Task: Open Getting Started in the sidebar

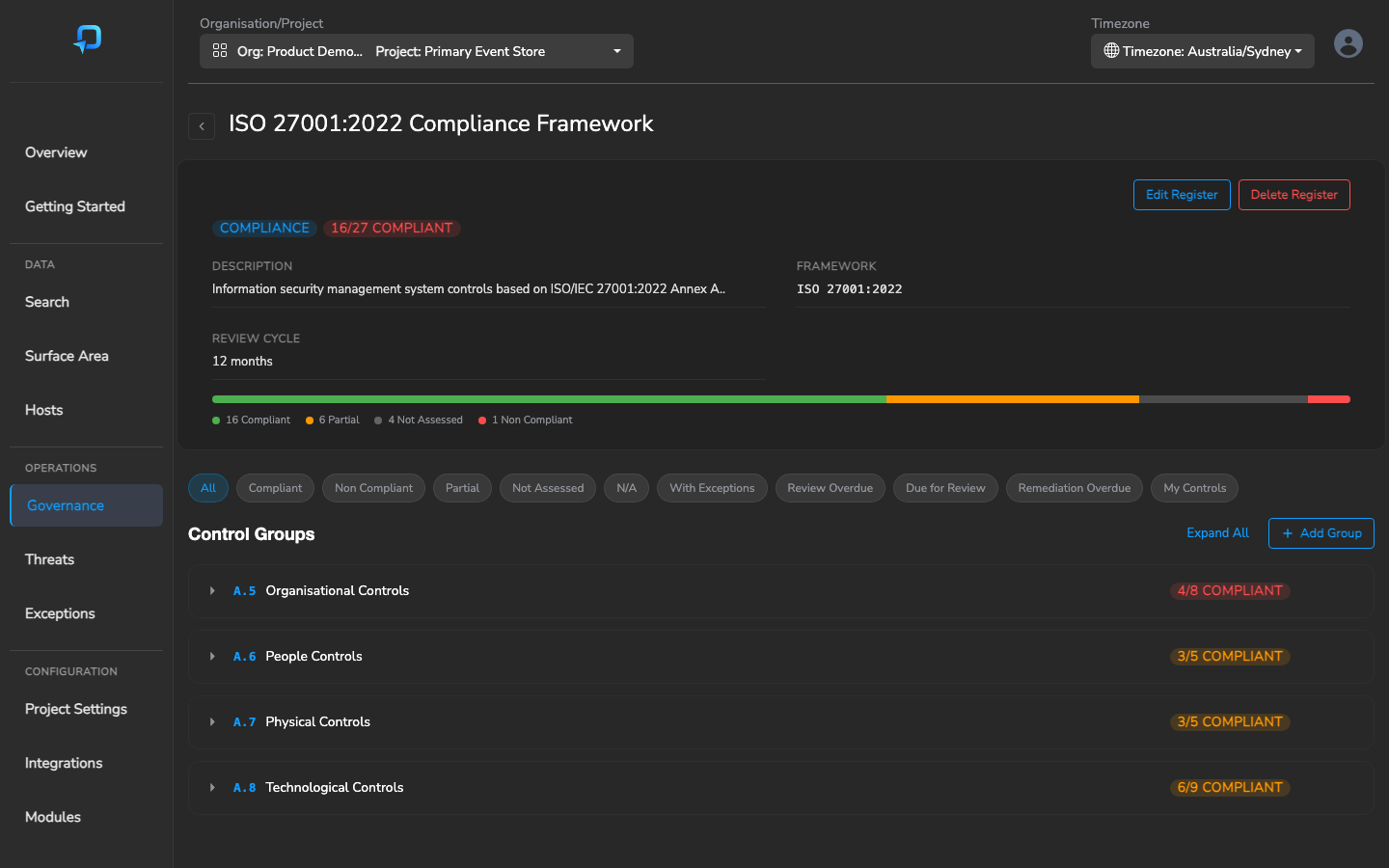Action: point(86,206)
